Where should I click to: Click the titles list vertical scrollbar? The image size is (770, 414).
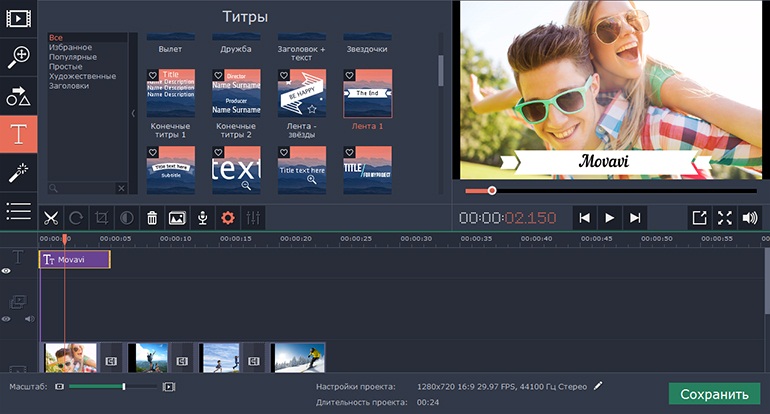(x=441, y=71)
